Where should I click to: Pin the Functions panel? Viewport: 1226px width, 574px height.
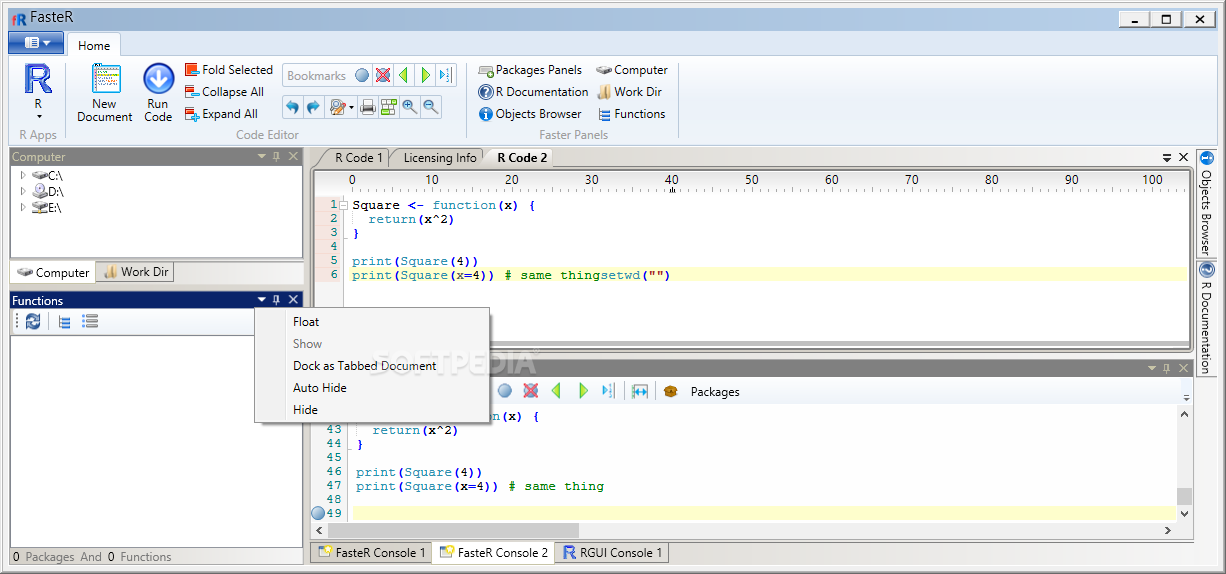277,300
